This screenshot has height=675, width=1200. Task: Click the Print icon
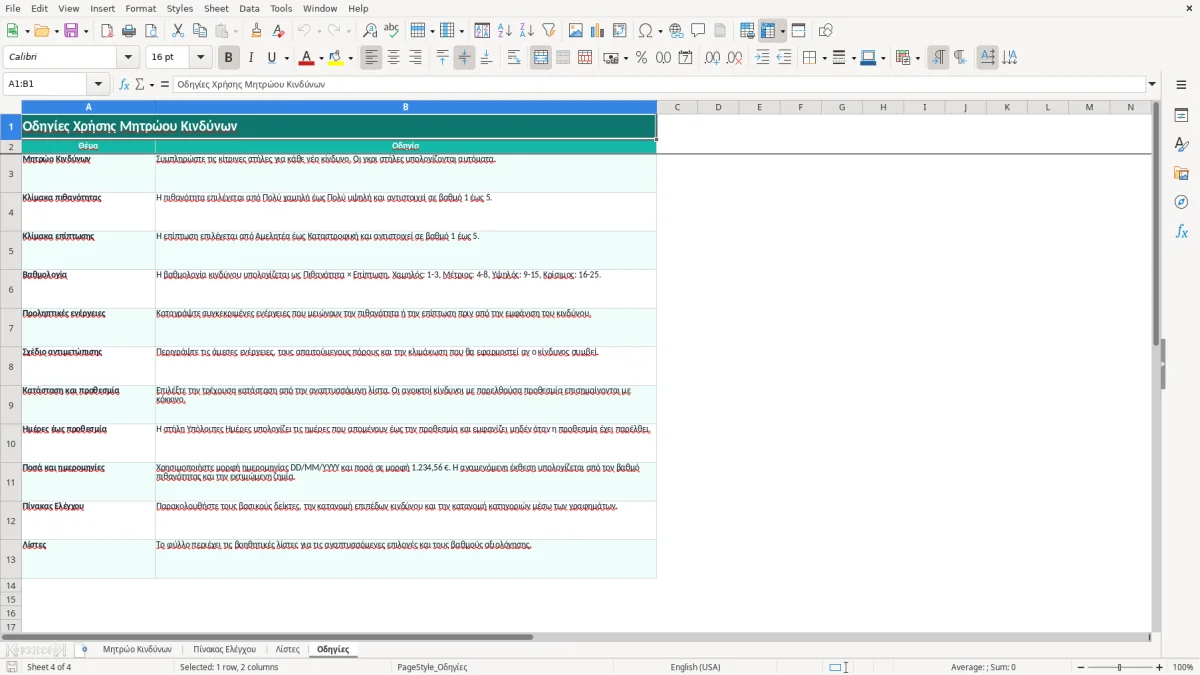click(129, 31)
